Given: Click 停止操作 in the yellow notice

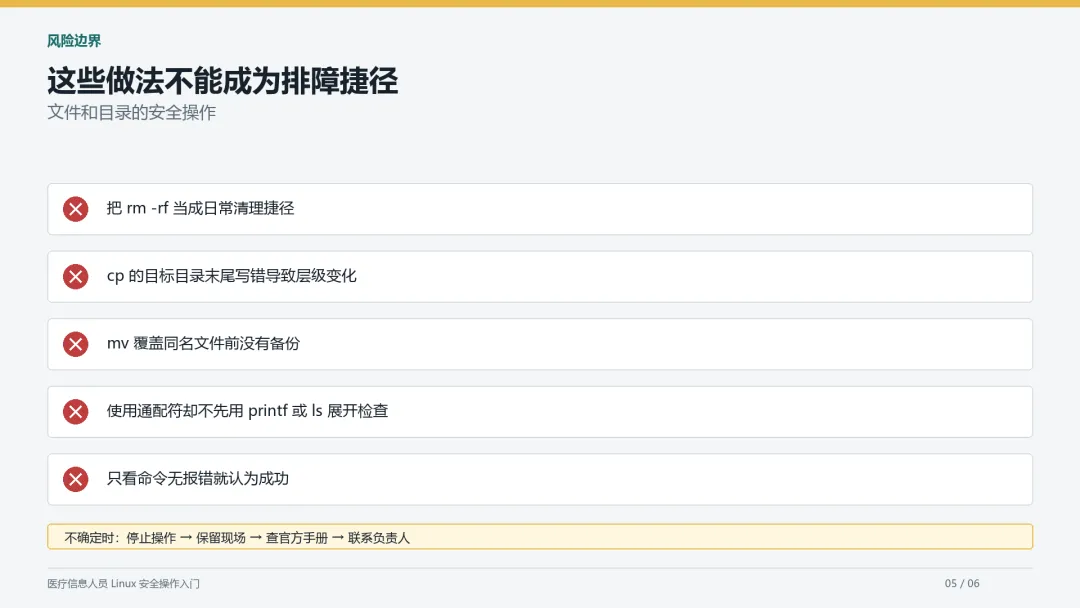Looking at the screenshot, I should tap(151, 538).
